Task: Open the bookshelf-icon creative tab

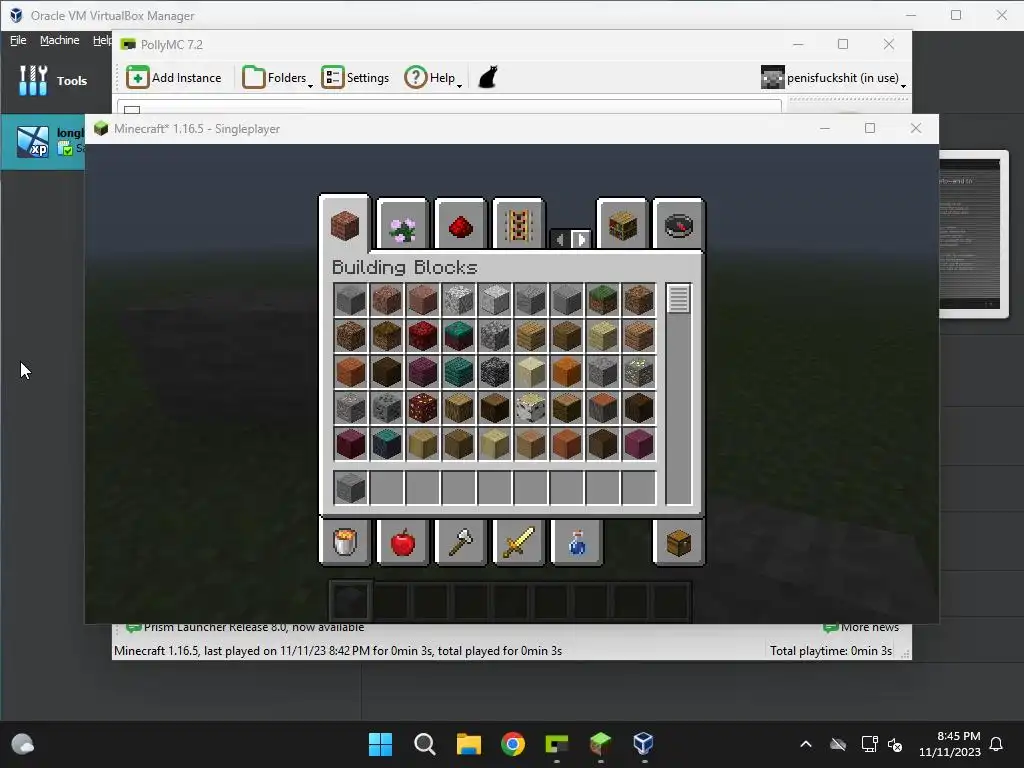Action: tap(622, 225)
